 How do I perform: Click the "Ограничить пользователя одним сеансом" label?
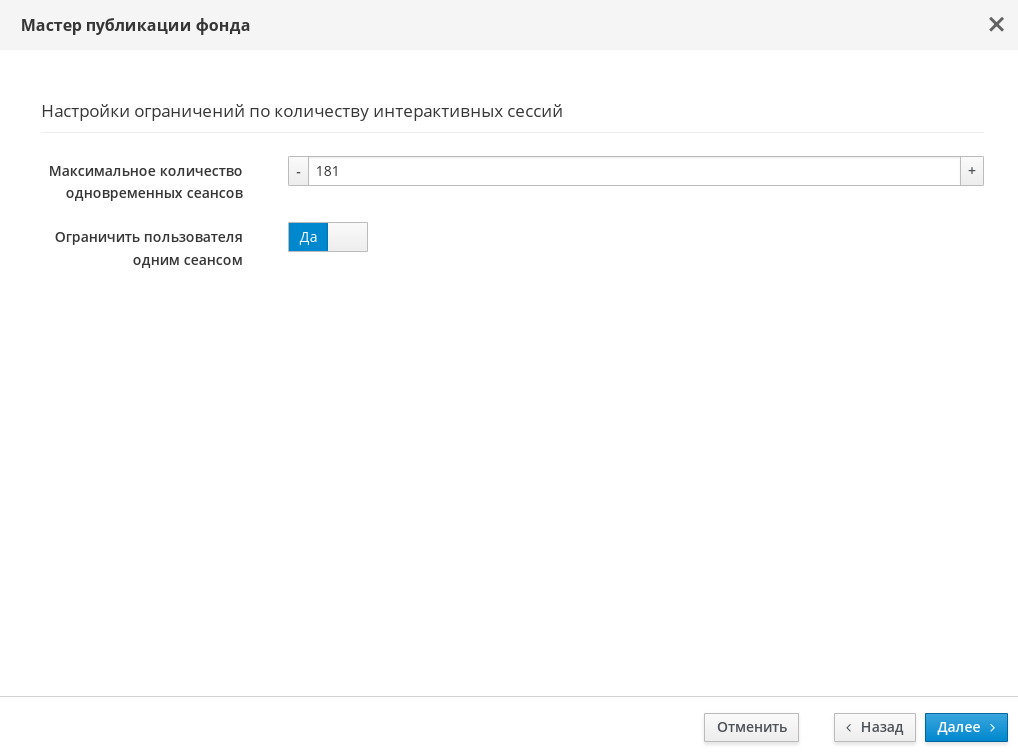point(149,248)
